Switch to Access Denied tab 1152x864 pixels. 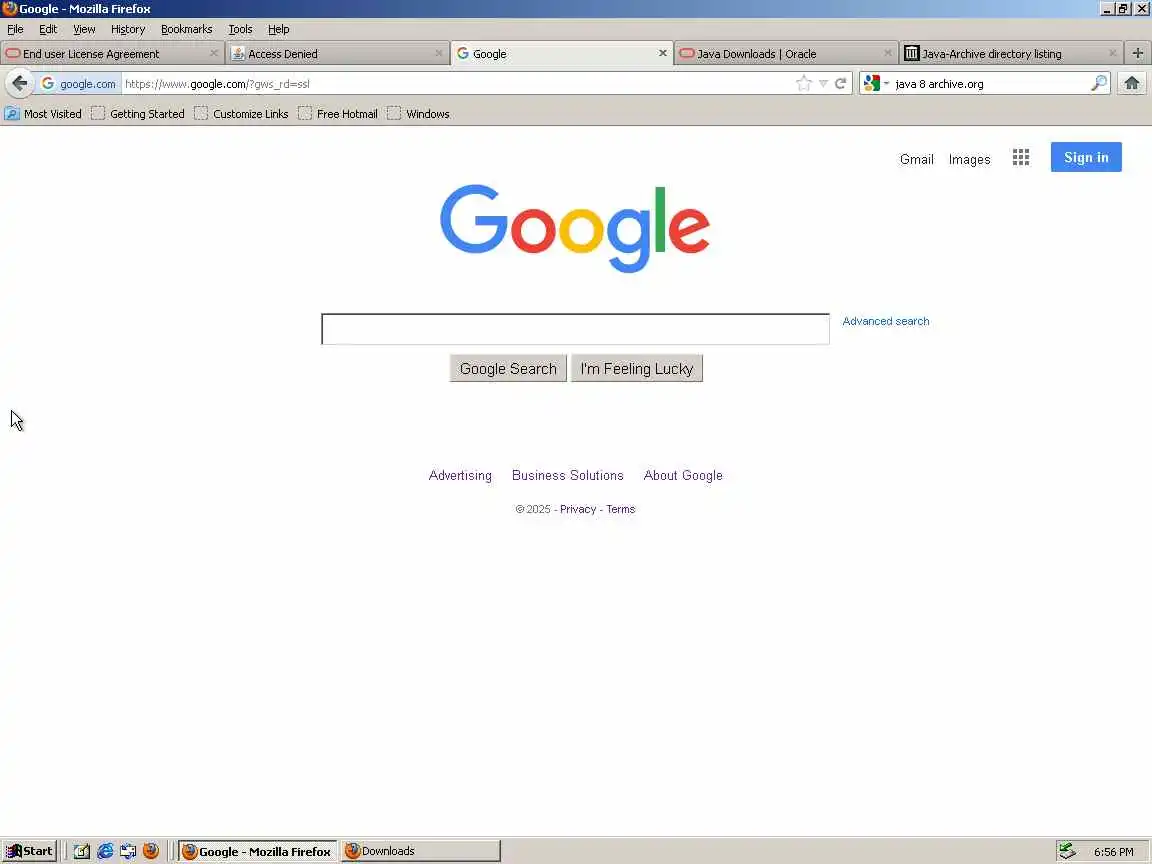(337, 53)
